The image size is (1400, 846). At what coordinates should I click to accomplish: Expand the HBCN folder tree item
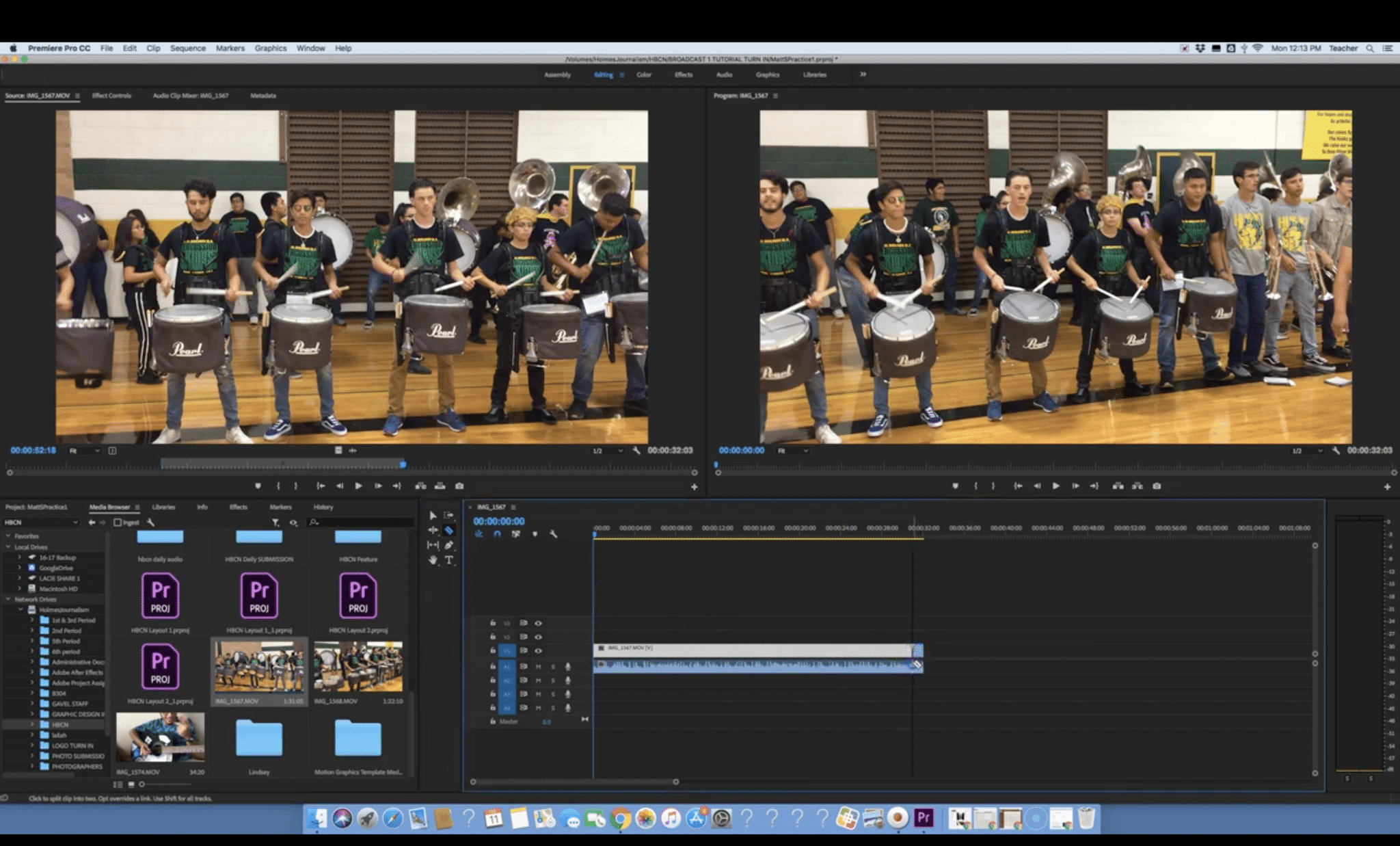coord(31,724)
